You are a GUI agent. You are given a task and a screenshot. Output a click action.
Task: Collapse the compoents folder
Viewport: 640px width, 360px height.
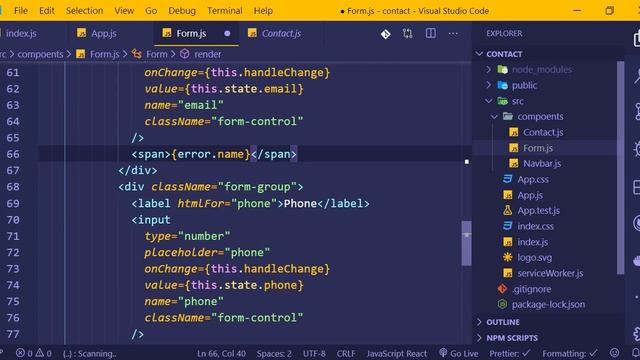click(x=540, y=117)
